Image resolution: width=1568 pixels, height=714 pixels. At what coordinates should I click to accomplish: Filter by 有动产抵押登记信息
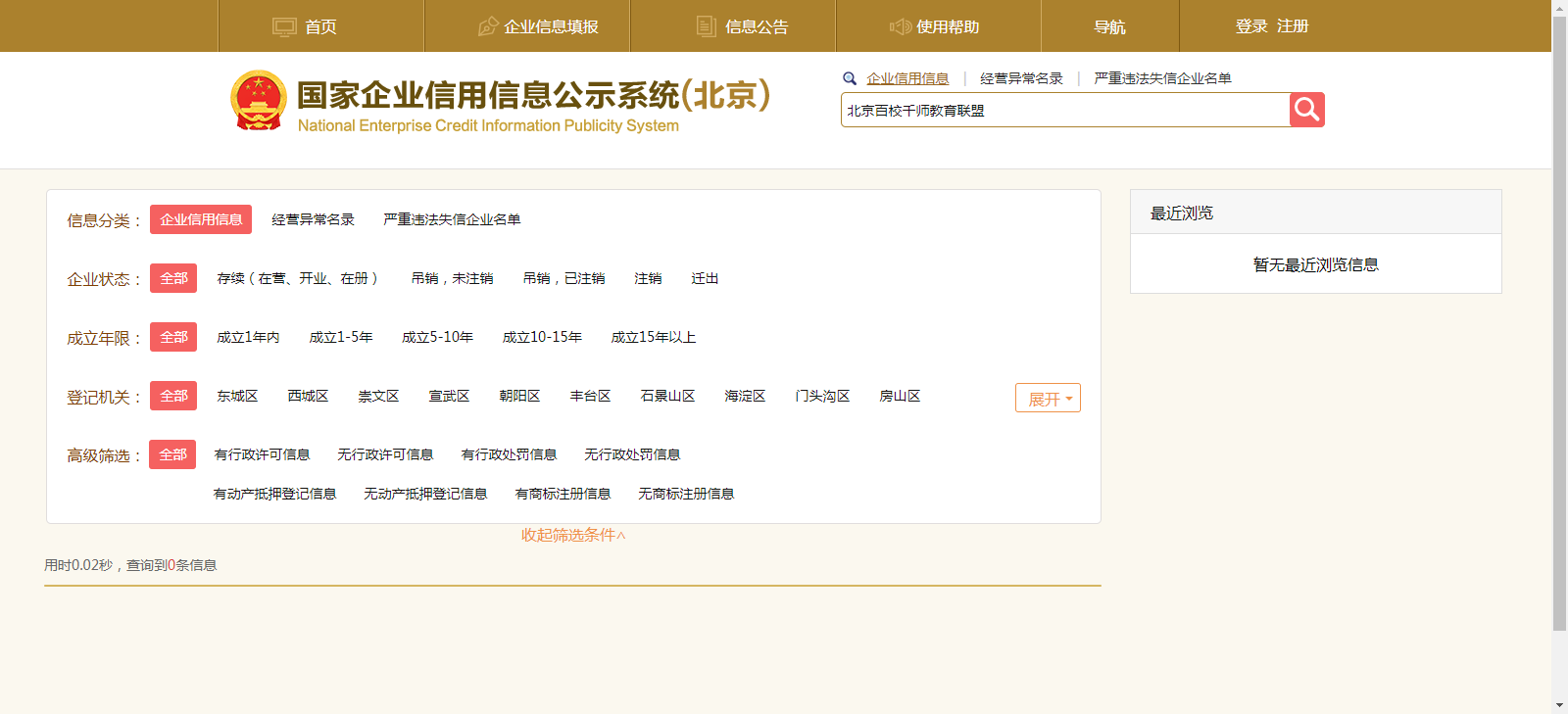pyautogui.click(x=274, y=494)
